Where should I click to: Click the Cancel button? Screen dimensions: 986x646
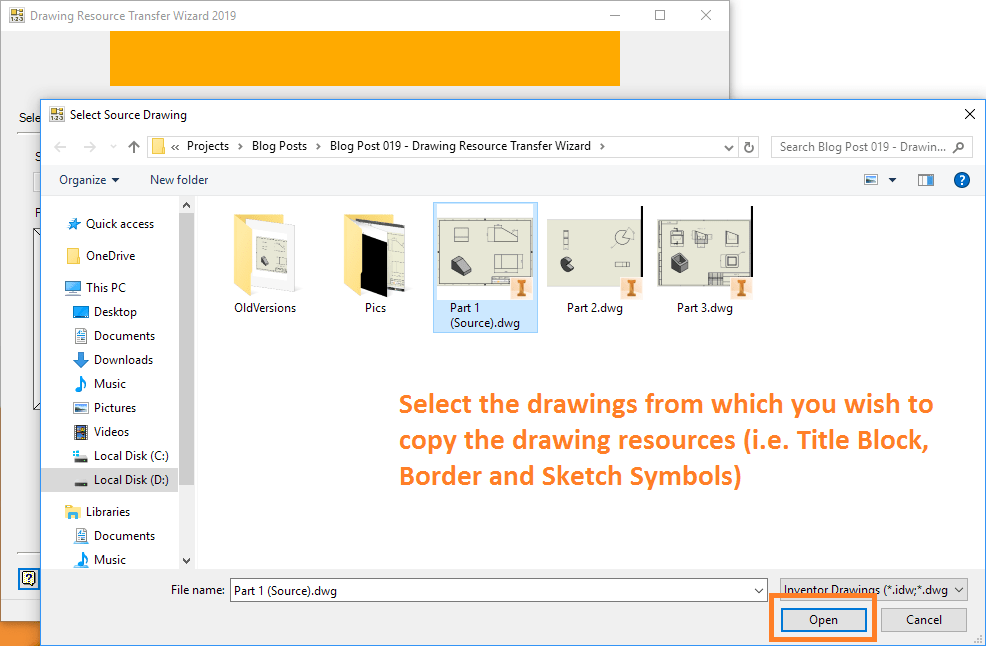pyautogui.click(x=923, y=620)
